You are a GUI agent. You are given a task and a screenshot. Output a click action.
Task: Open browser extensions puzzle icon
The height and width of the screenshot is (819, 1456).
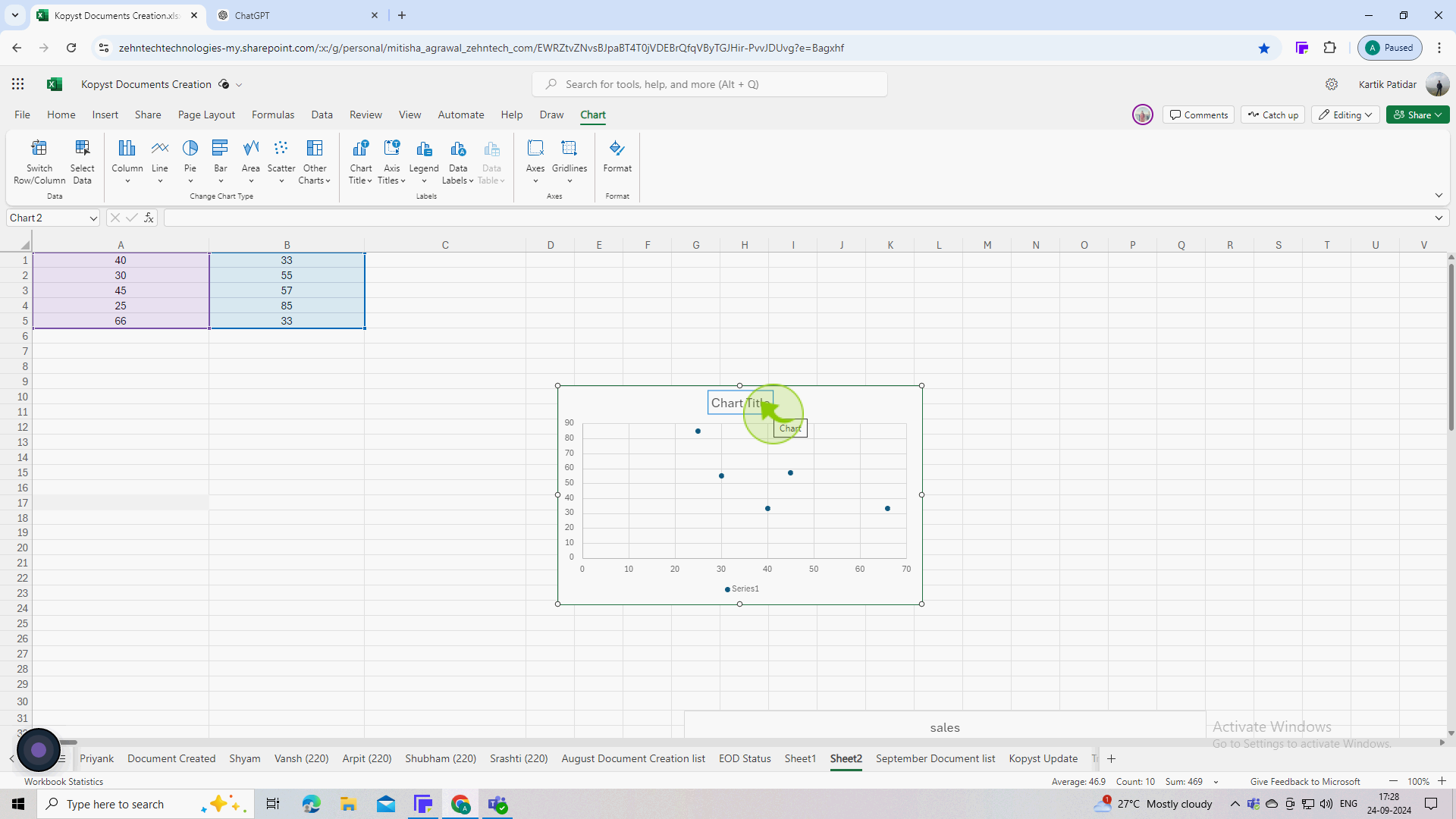[x=1329, y=48]
